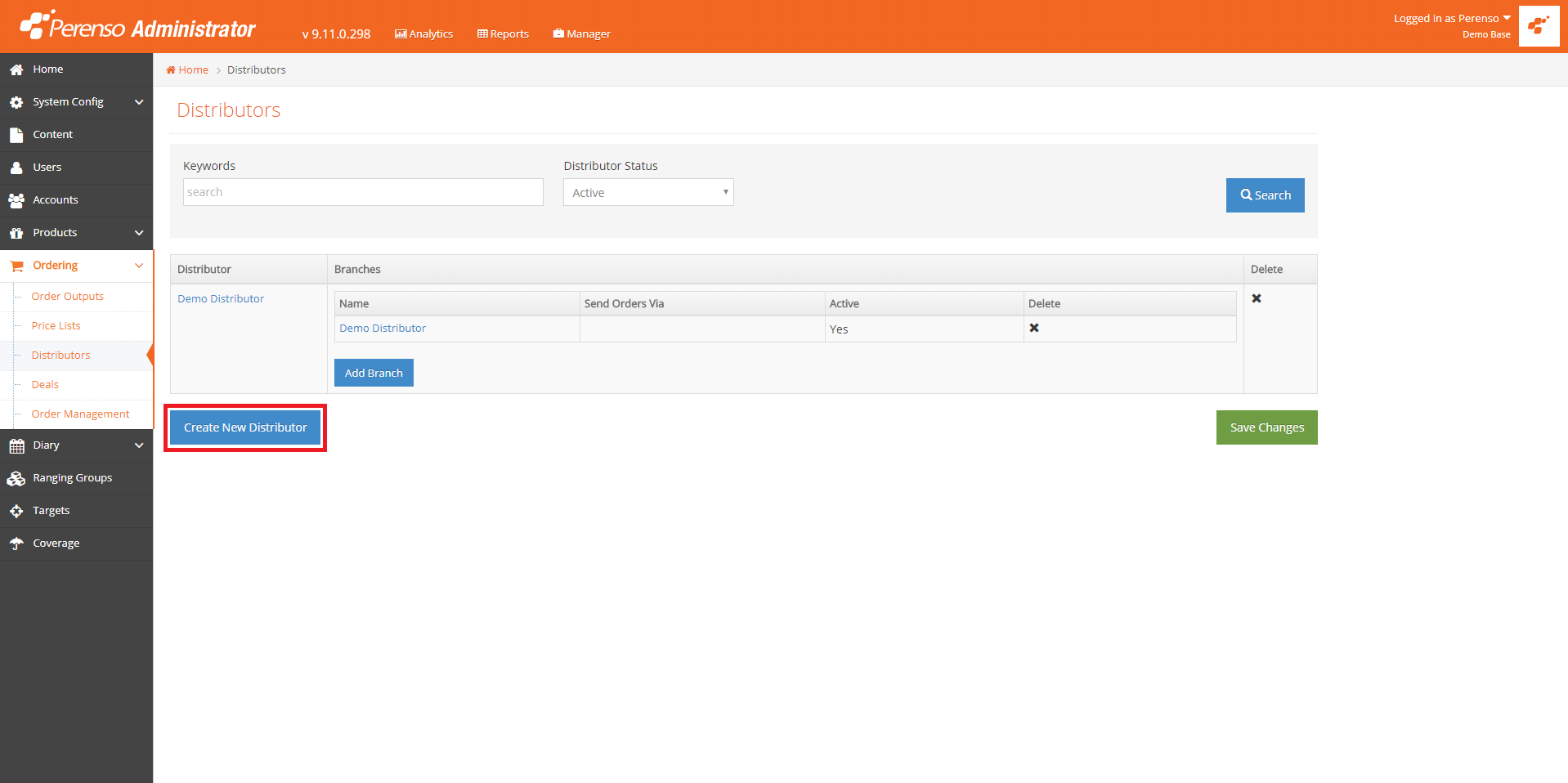Click the Content document icon
Viewport: 1568px width, 783px height.
pos(16,135)
